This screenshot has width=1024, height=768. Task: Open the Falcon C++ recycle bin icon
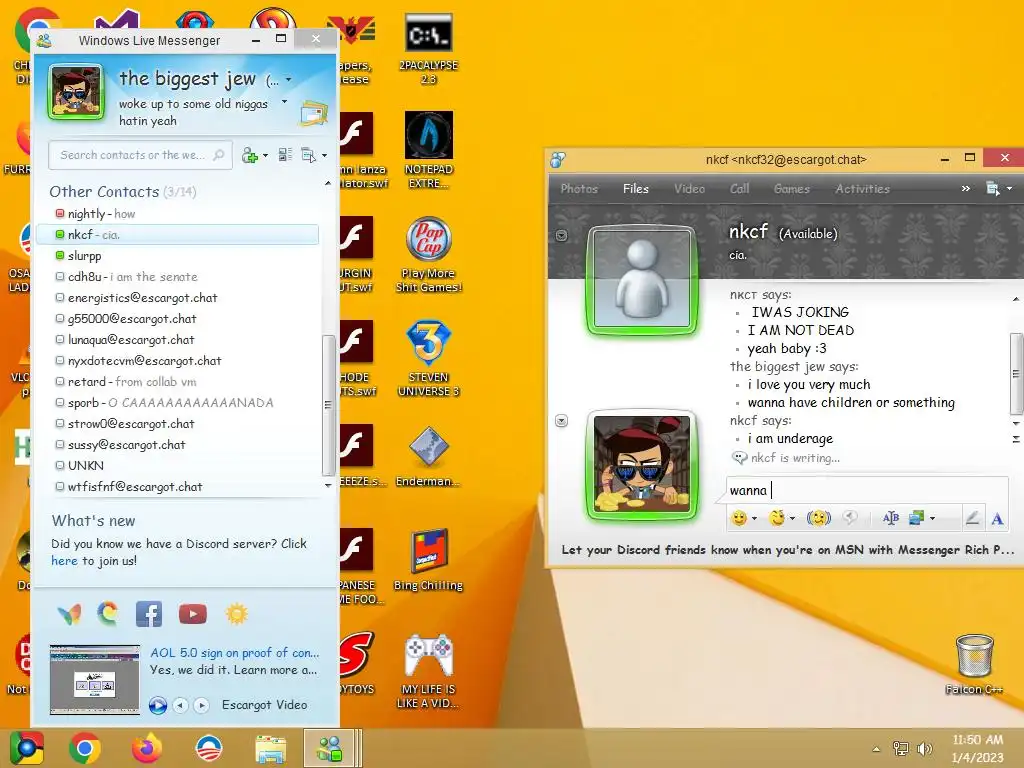[x=974, y=664]
